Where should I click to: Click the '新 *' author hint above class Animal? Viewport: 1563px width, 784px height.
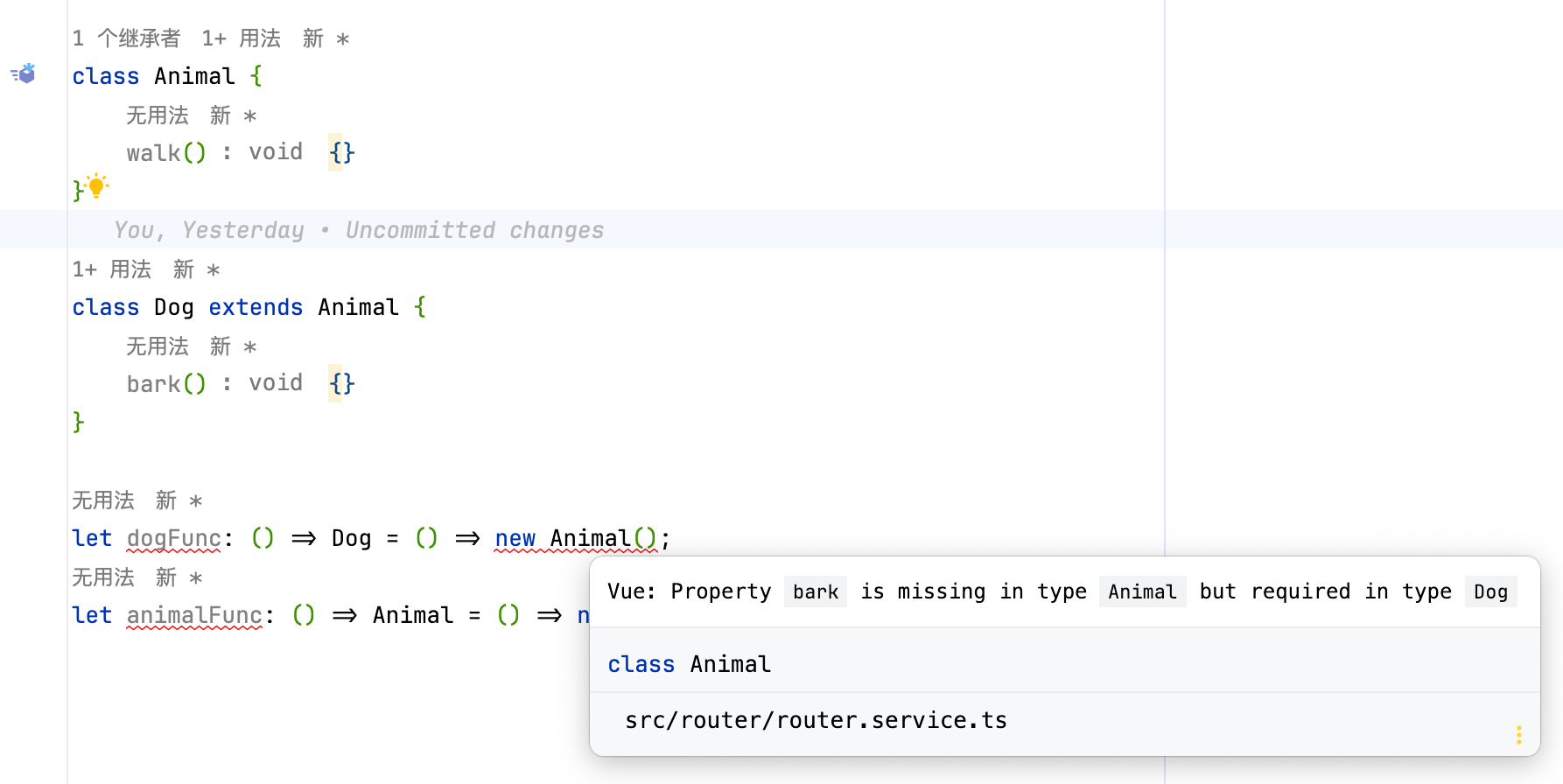point(326,38)
